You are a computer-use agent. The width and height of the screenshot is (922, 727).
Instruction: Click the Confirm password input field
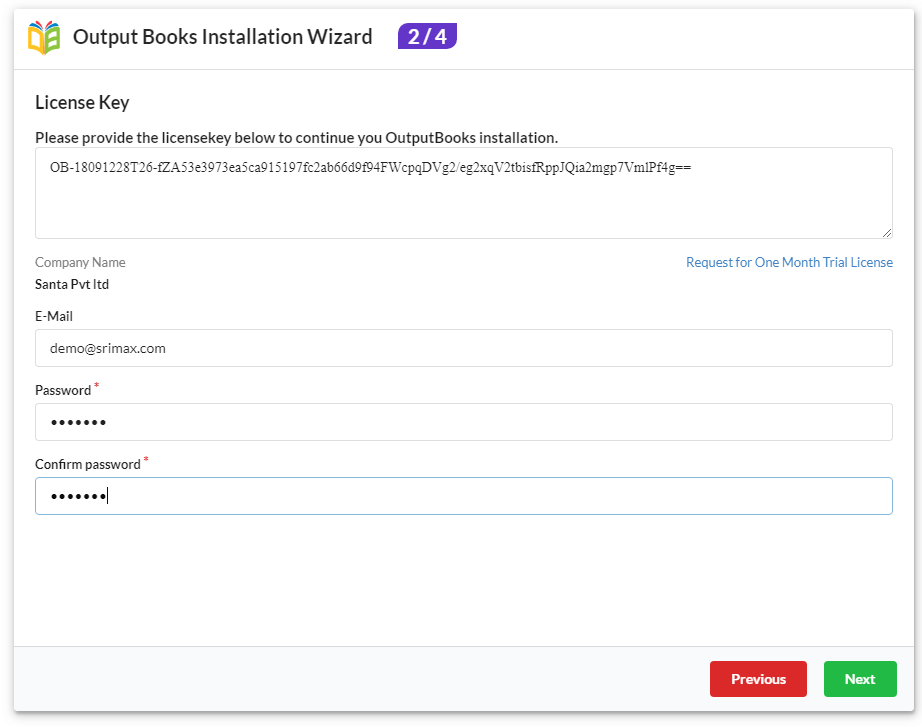click(x=463, y=496)
